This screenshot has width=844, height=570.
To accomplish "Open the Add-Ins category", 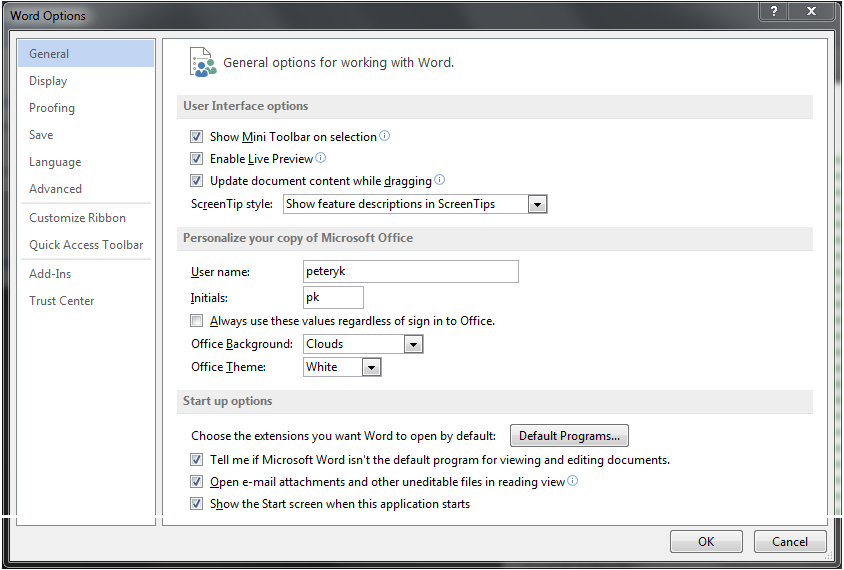I will coord(86,274).
